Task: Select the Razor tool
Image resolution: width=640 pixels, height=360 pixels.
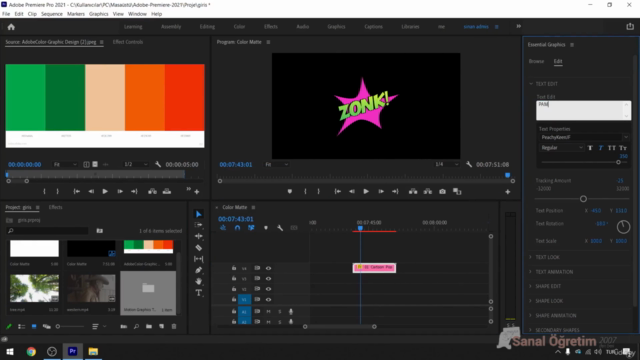Action: pyautogui.click(x=199, y=248)
